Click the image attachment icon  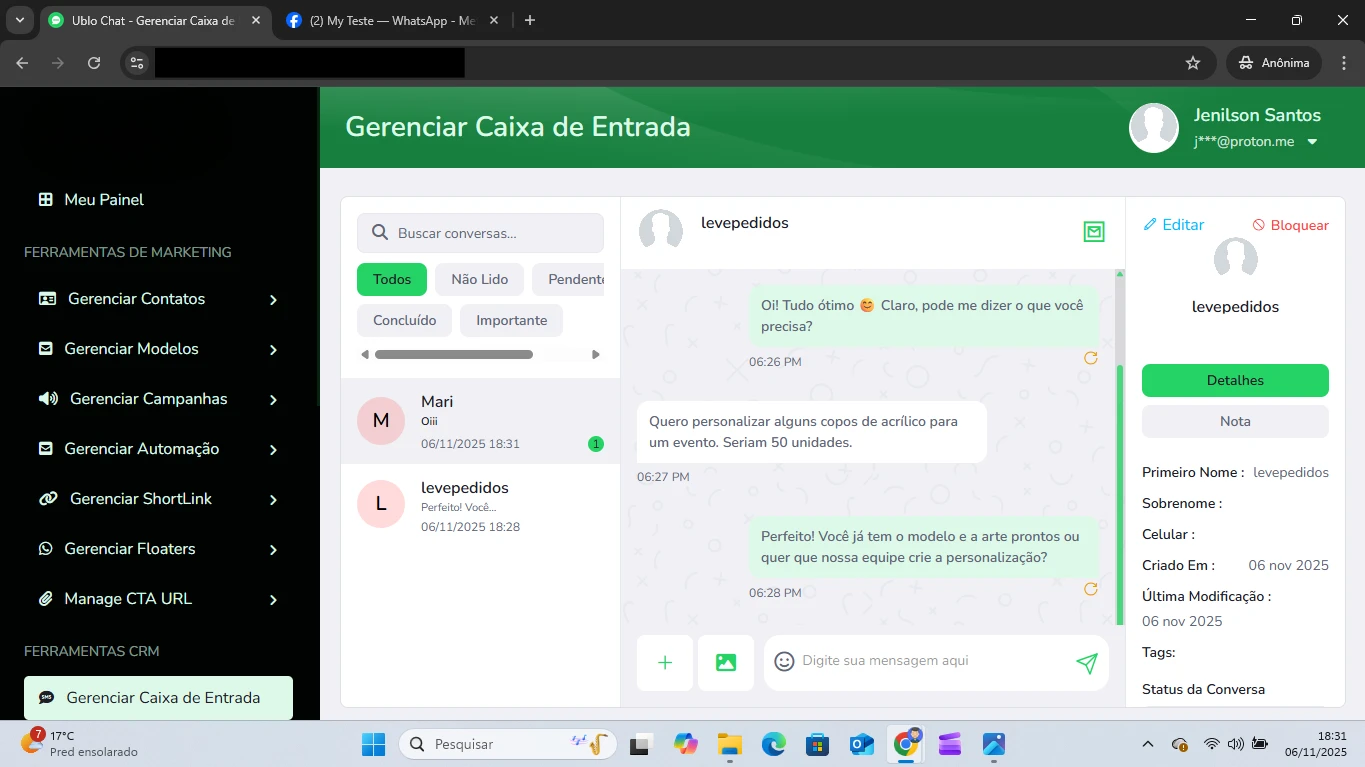(725, 662)
